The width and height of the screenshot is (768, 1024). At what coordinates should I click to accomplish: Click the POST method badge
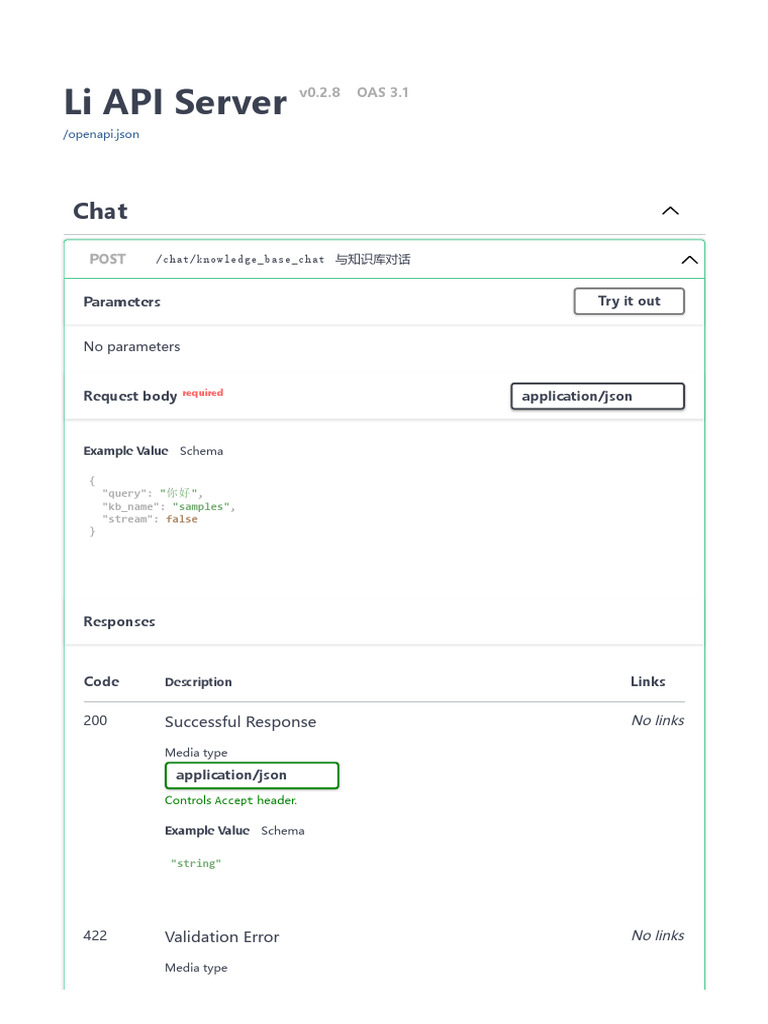coord(107,259)
